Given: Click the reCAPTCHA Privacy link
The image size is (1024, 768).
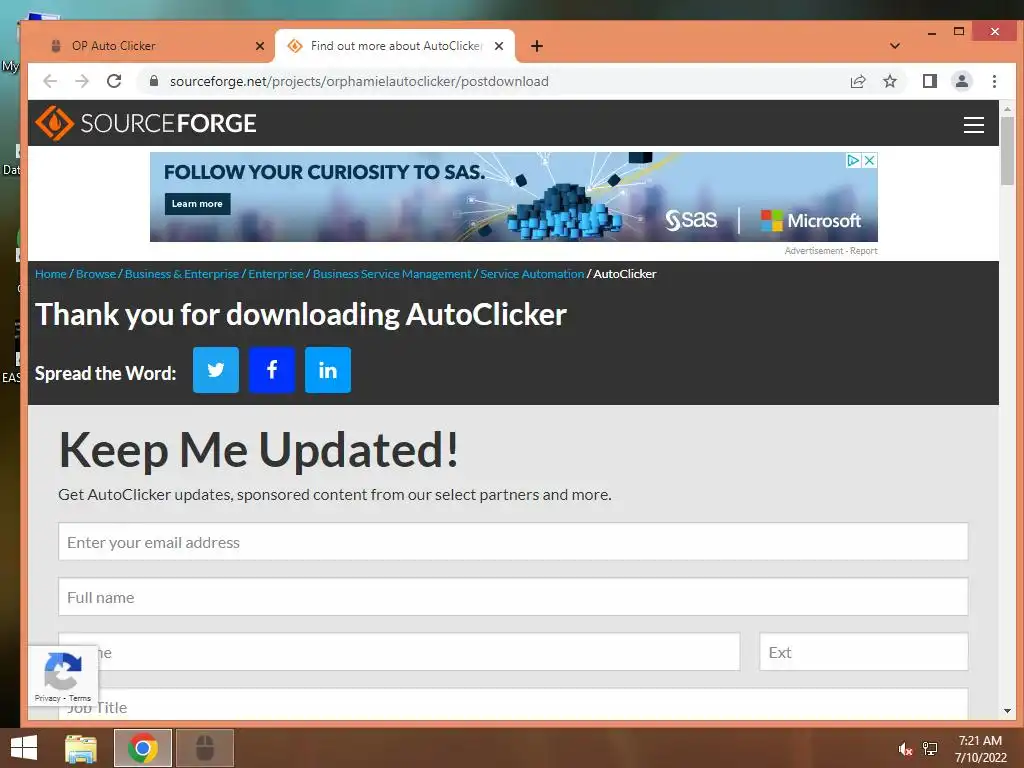Looking at the screenshot, I should click(47, 698).
